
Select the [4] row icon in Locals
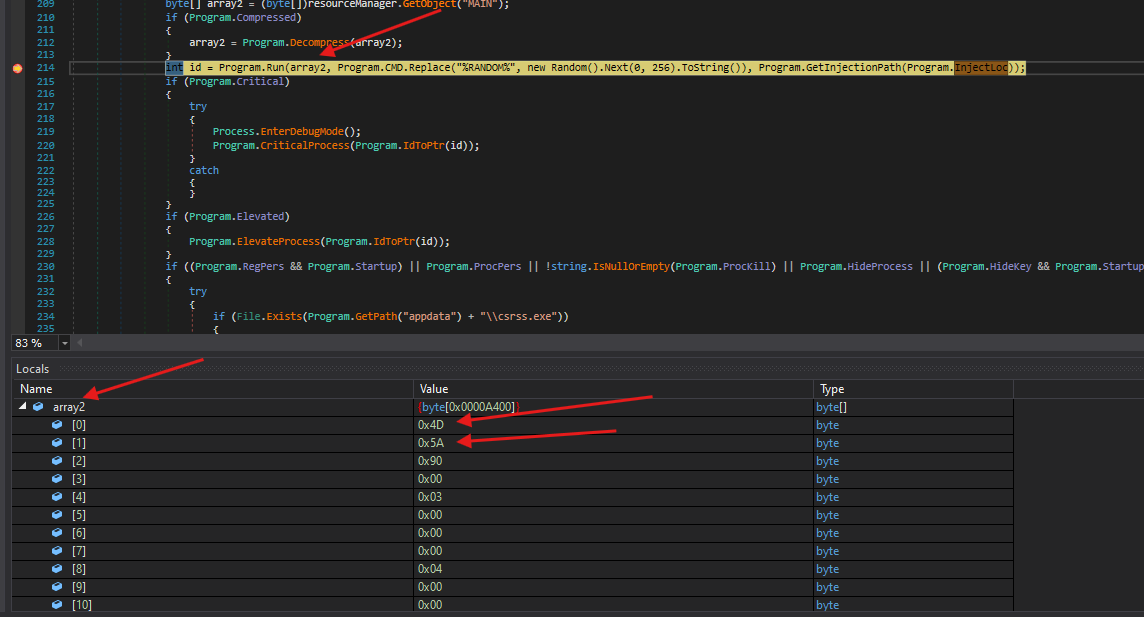point(57,497)
